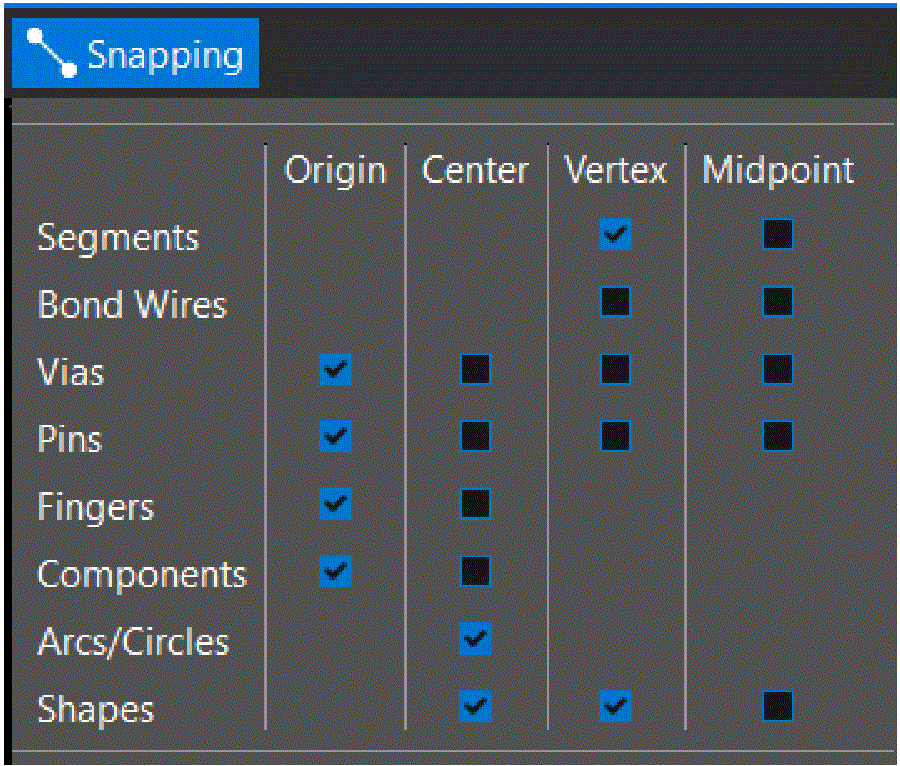Turn on Pins Vertex snapping

pyautogui.click(x=616, y=437)
